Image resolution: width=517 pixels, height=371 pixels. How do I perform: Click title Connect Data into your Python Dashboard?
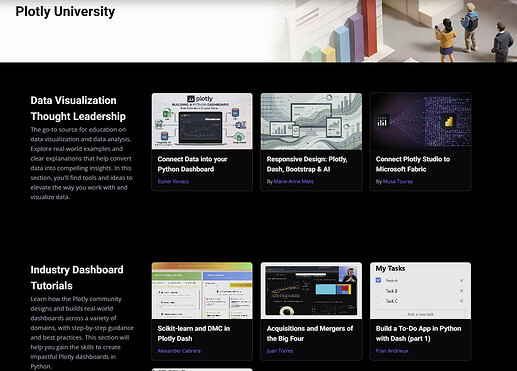click(x=192, y=164)
